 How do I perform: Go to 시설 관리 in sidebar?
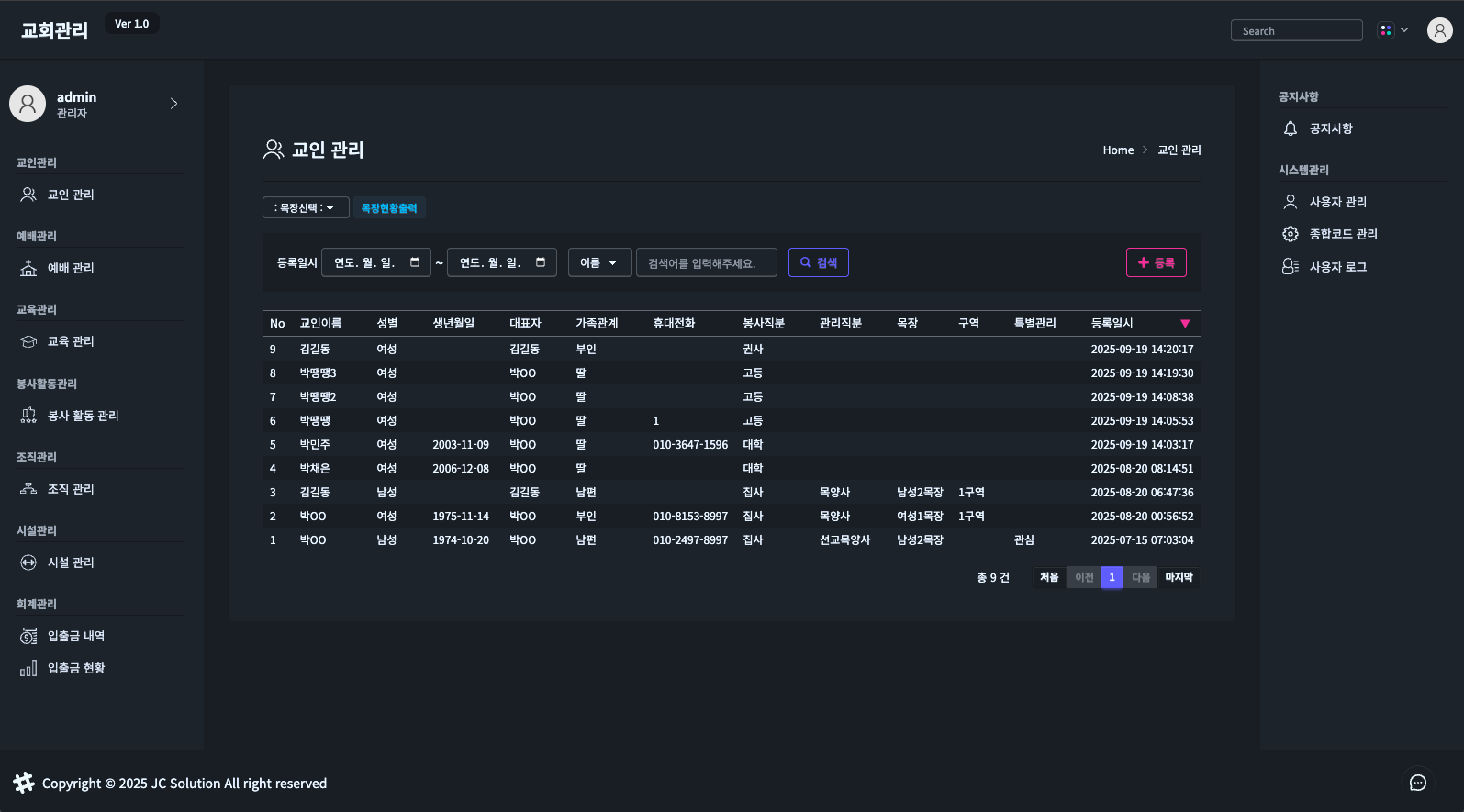[71, 562]
